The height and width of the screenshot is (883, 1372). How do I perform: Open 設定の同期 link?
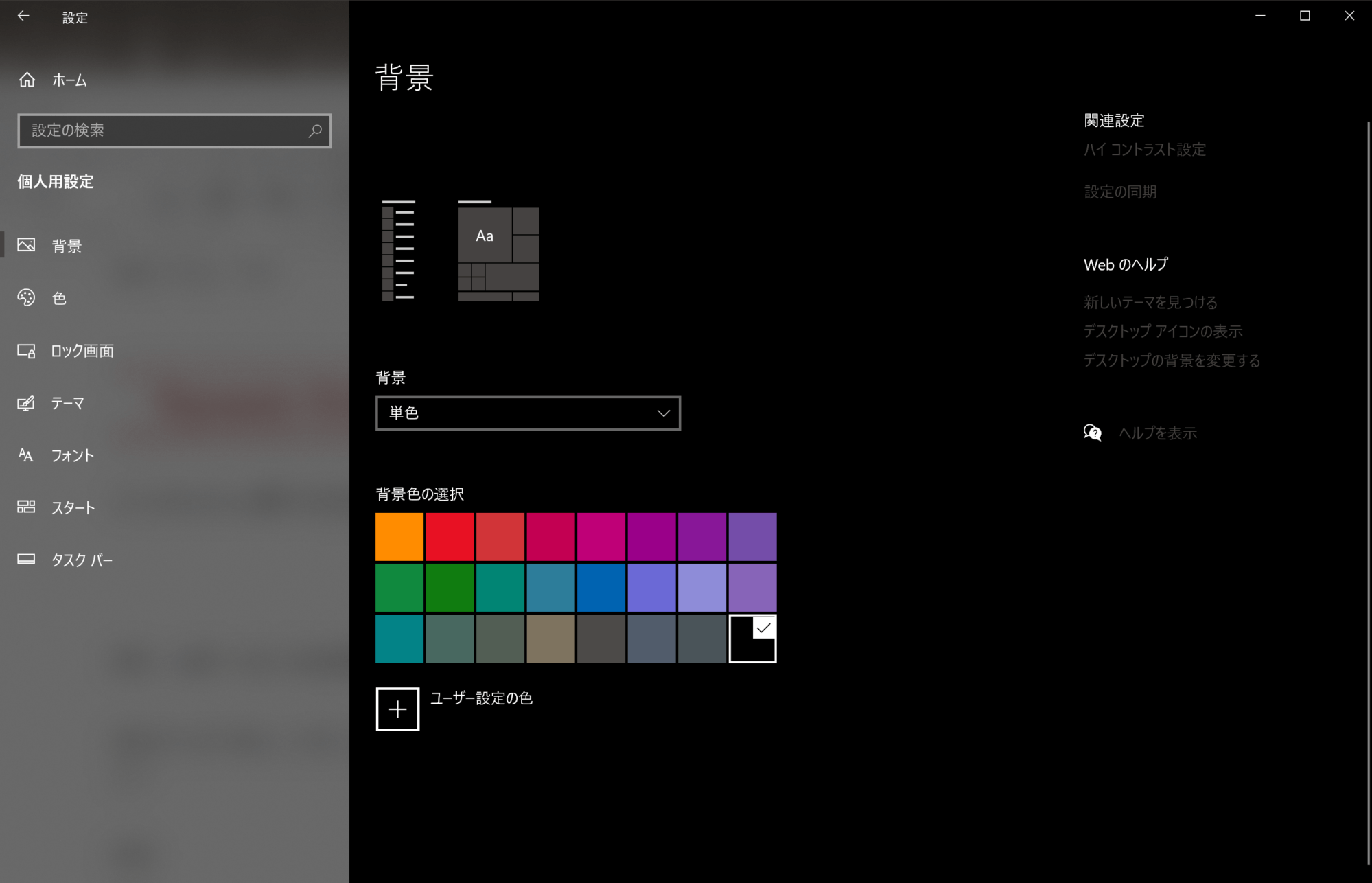[1120, 192]
